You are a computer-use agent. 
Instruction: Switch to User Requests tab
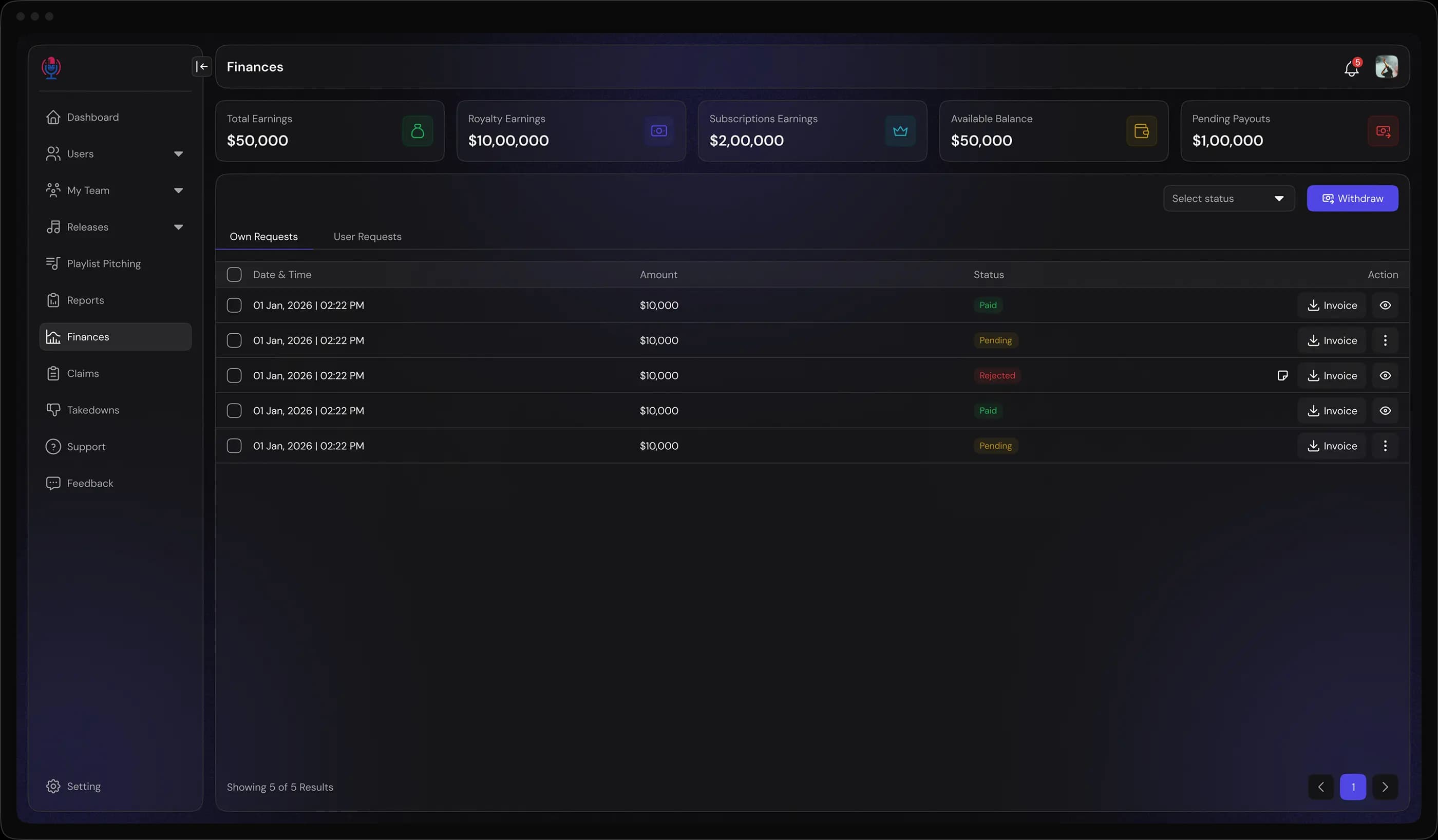pos(368,237)
